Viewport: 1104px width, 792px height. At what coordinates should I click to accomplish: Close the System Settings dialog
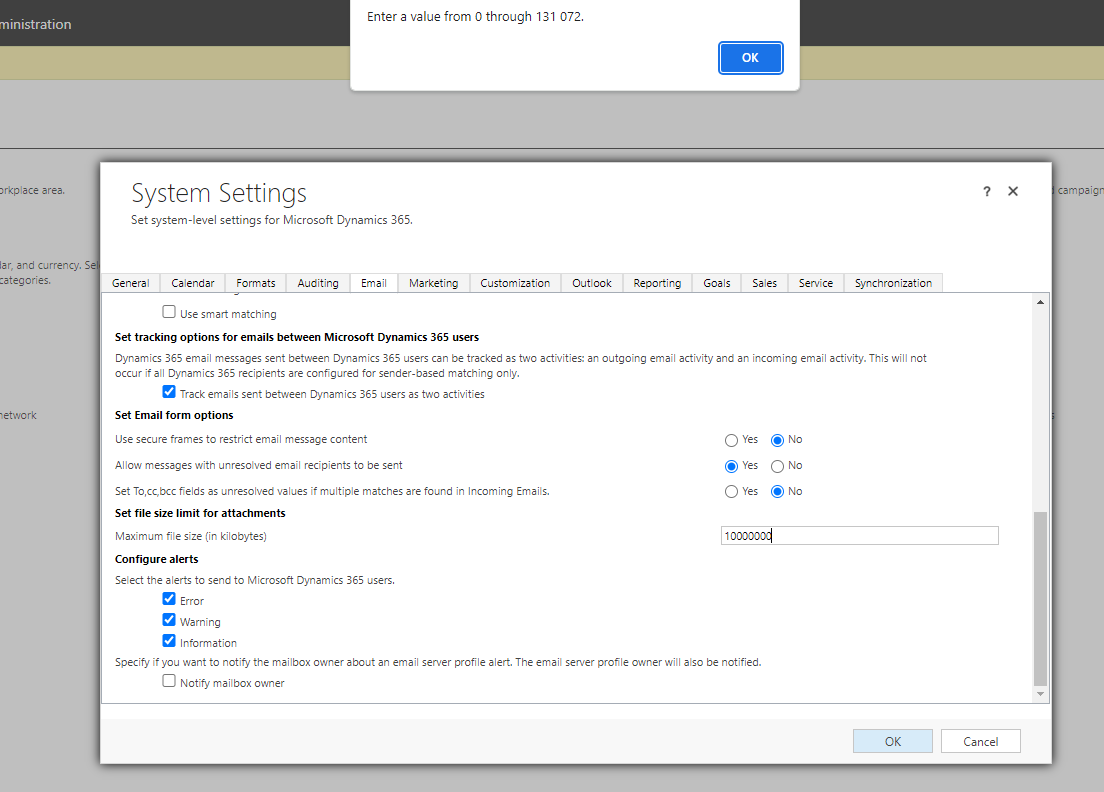tap(1012, 191)
